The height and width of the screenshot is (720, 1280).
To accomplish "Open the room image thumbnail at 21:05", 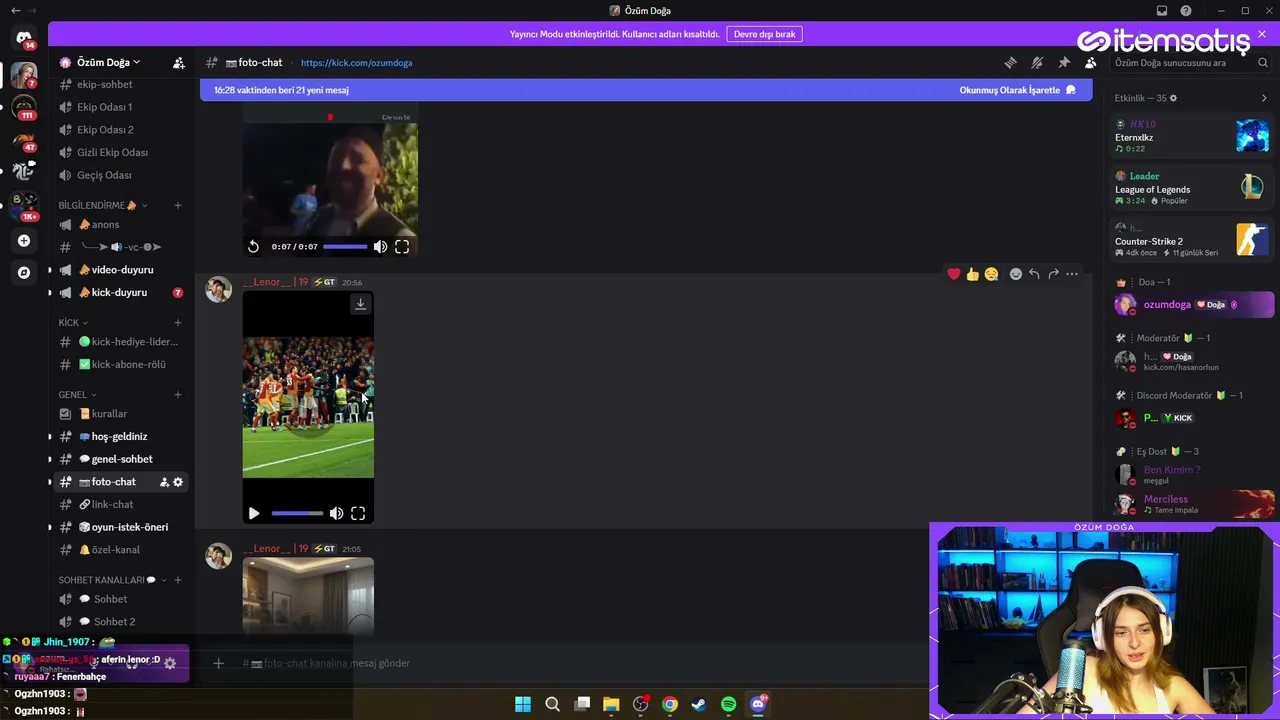I will pyautogui.click(x=308, y=596).
